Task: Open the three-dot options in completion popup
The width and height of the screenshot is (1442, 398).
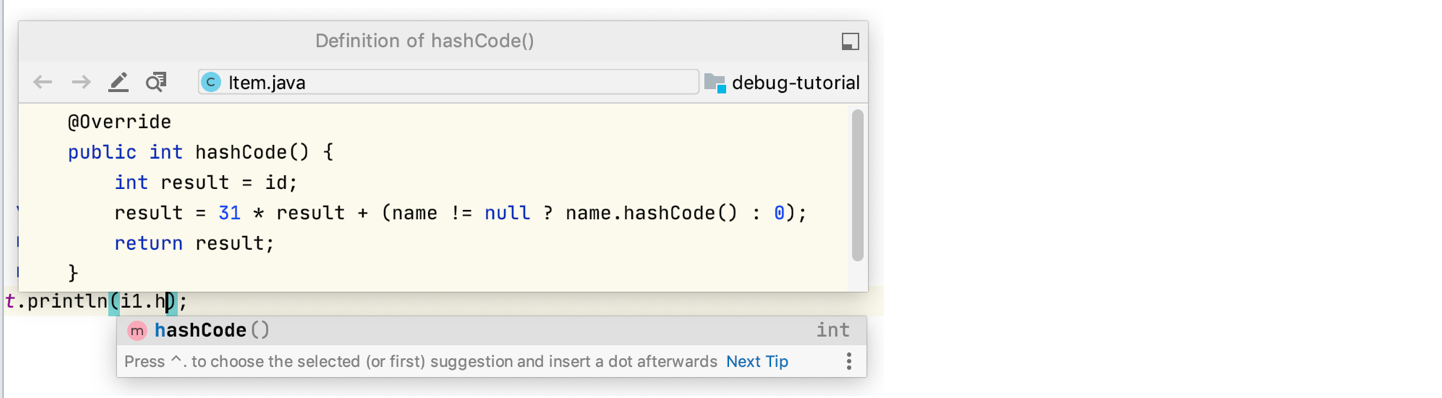Action: click(849, 361)
